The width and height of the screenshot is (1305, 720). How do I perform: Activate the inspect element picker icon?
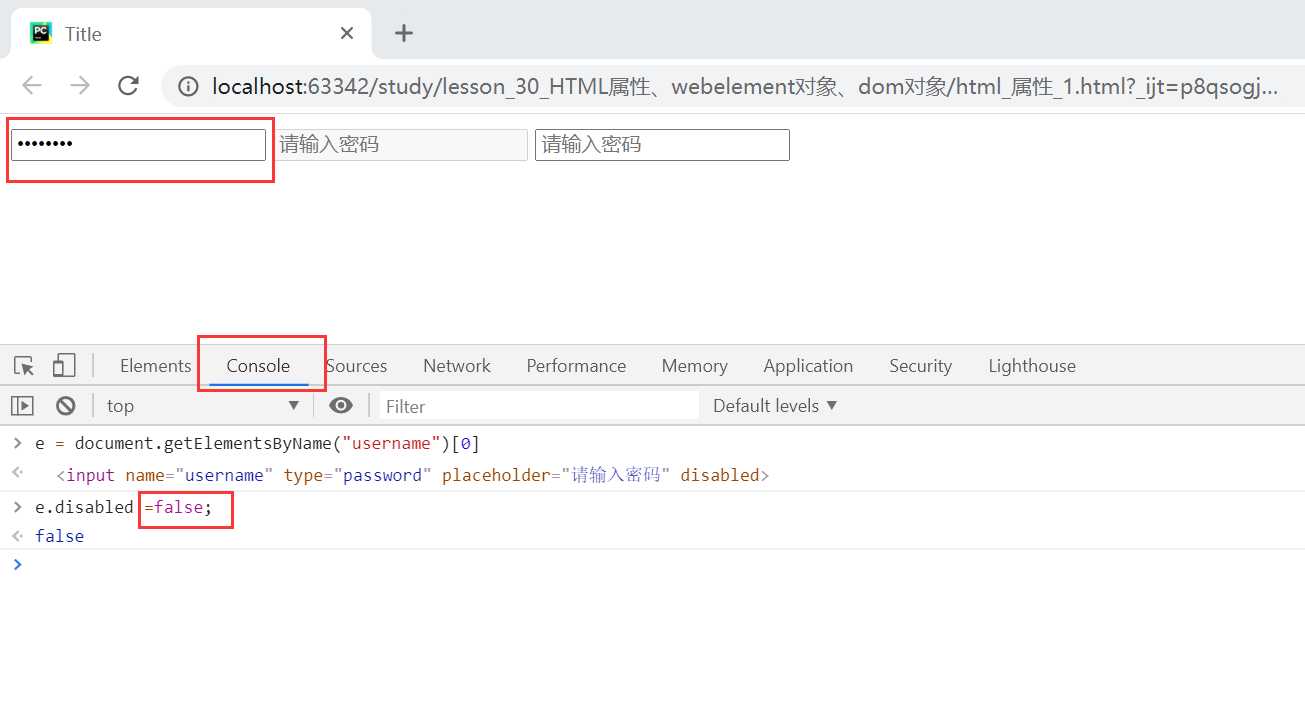(25, 366)
